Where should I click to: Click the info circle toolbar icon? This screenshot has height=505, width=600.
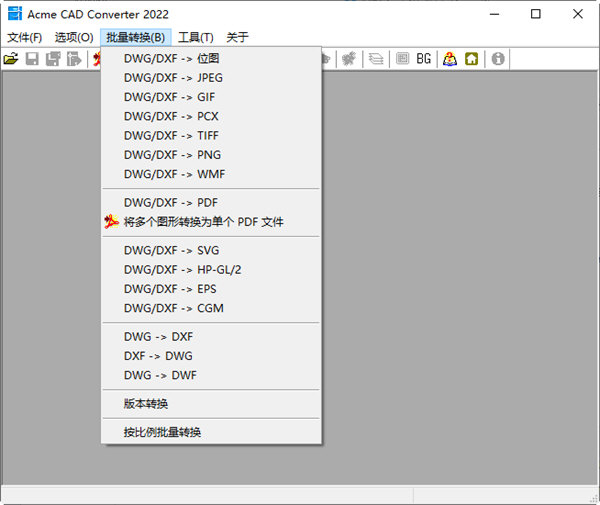click(498, 59)
